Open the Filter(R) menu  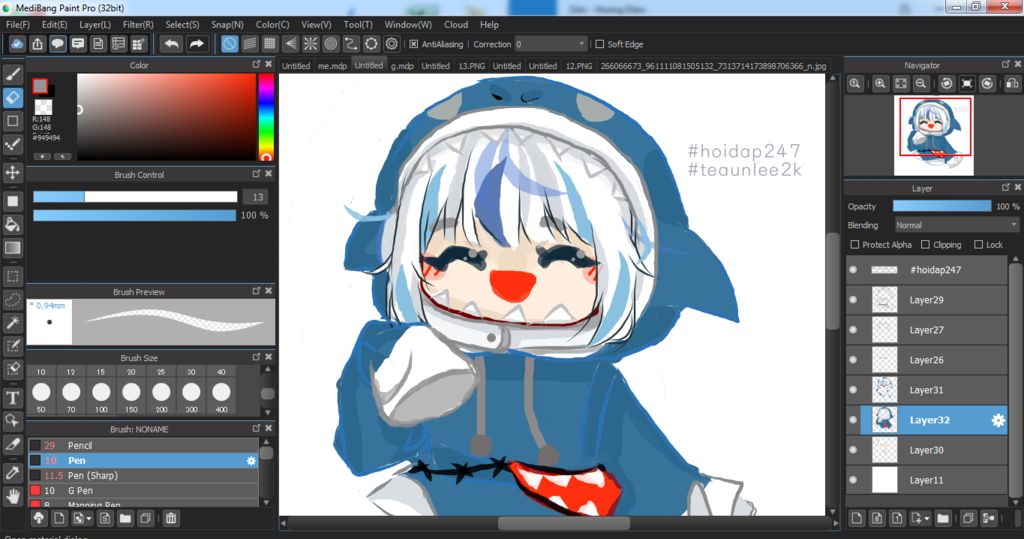[138, 24]
